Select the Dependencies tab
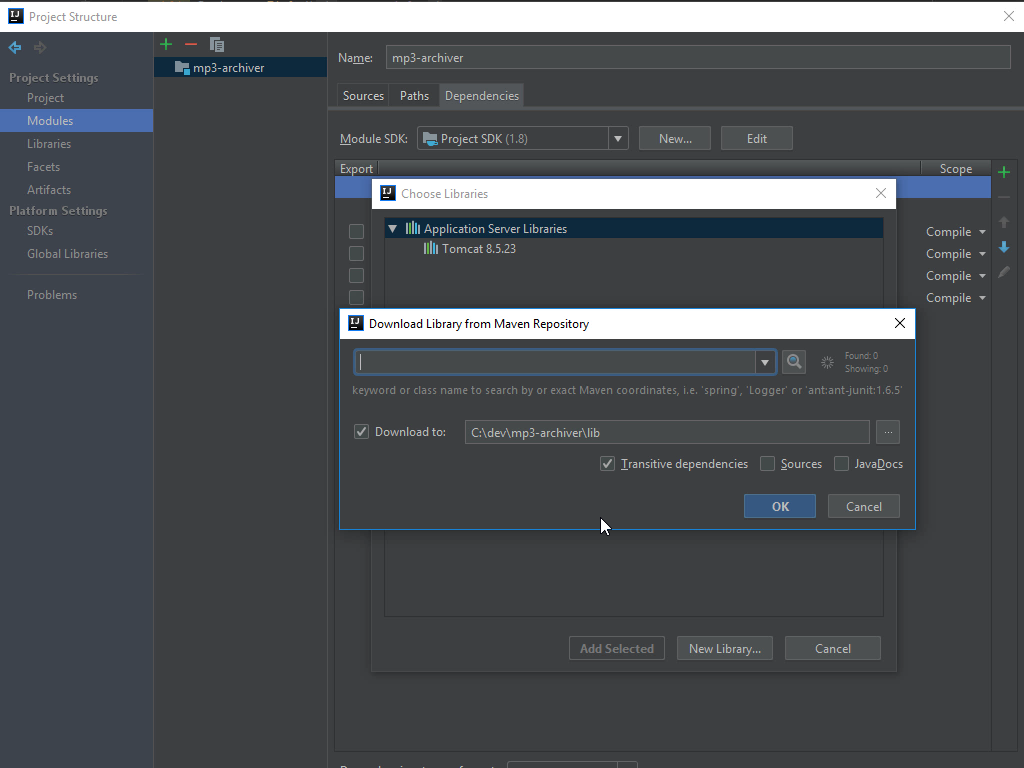Viewport: 1024px width, 768px height. [482, 95]
